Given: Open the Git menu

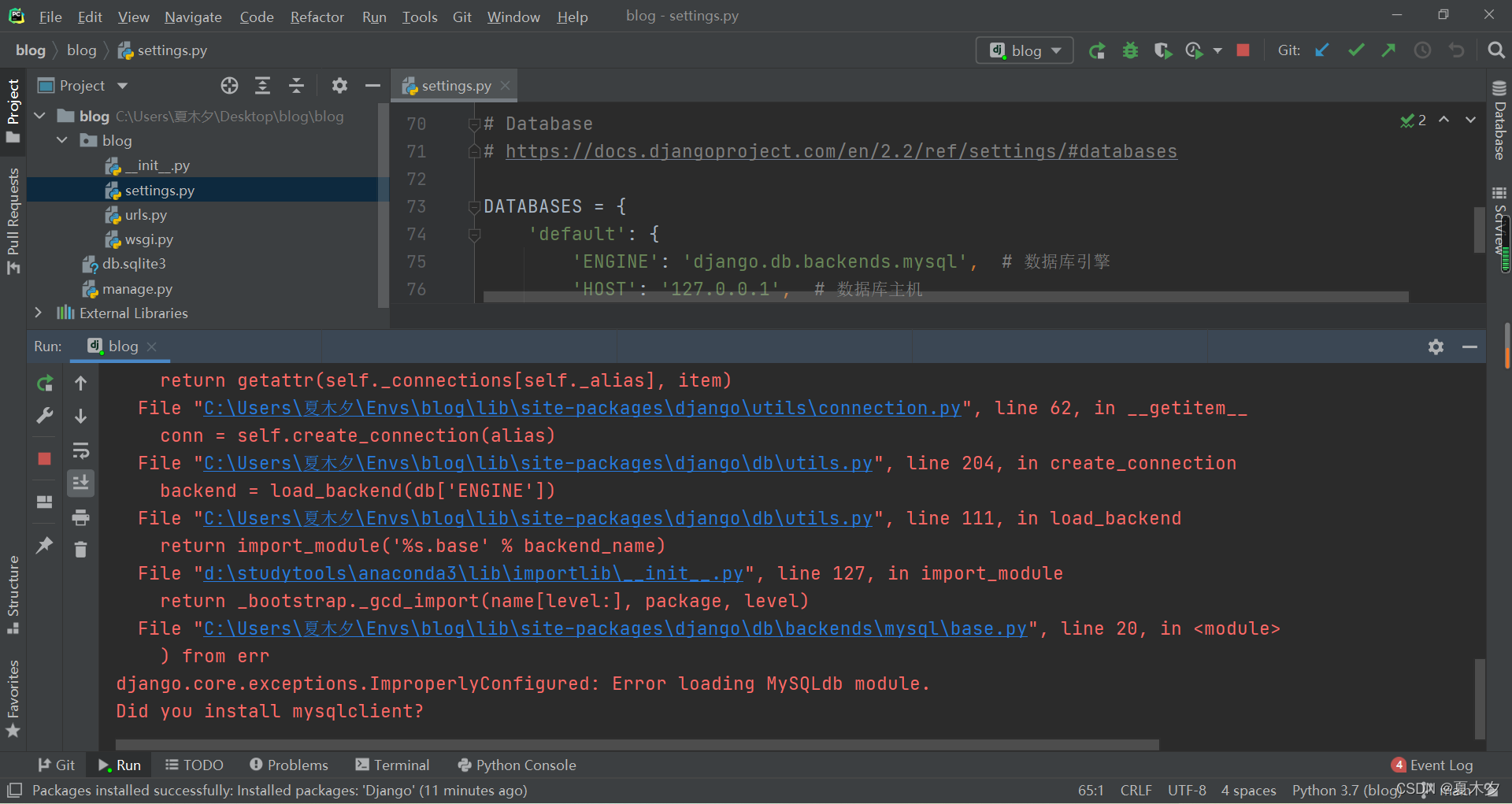Looking at the screenshot, I should click(462, 17).
